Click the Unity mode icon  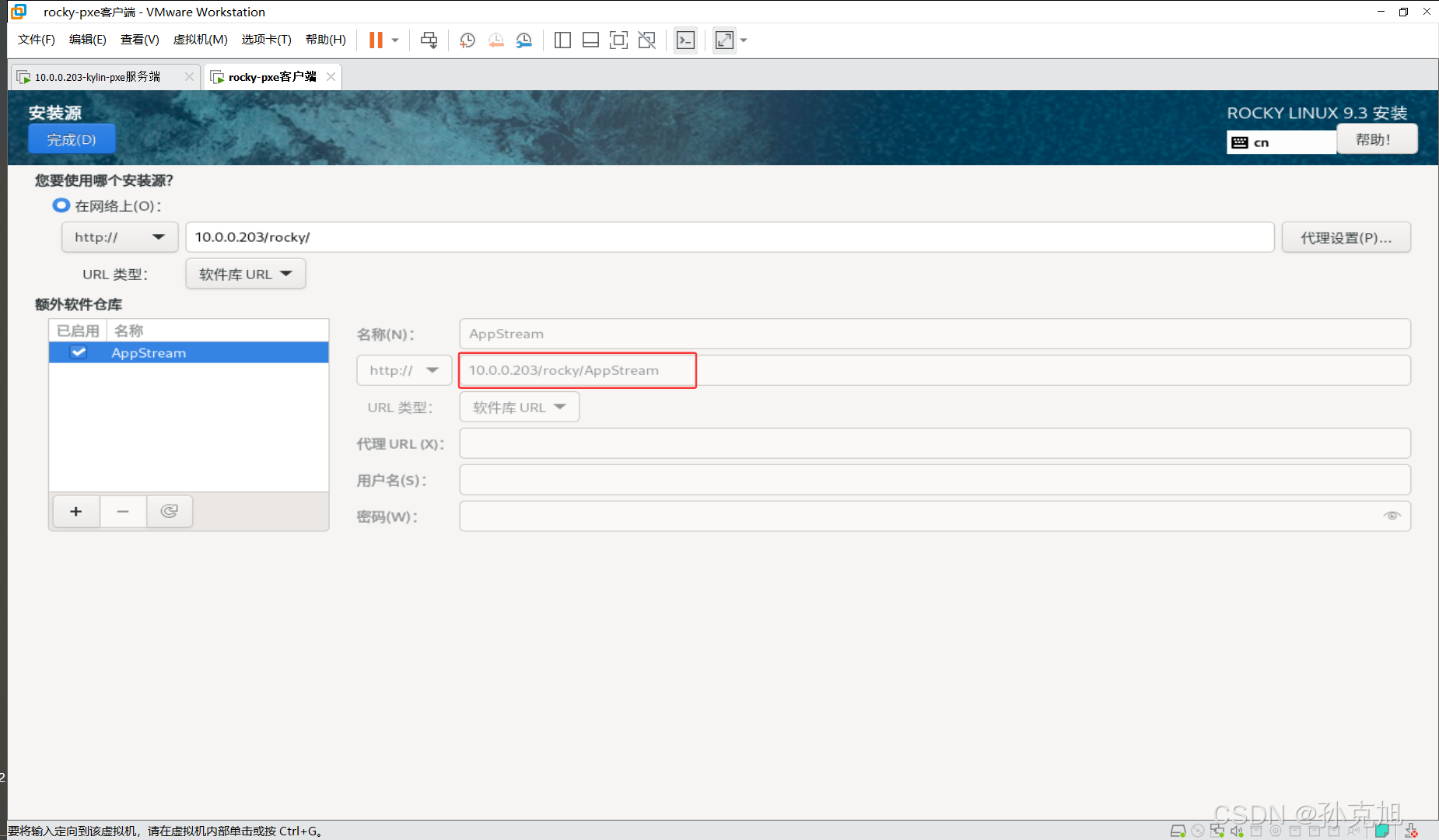point(646,40)
